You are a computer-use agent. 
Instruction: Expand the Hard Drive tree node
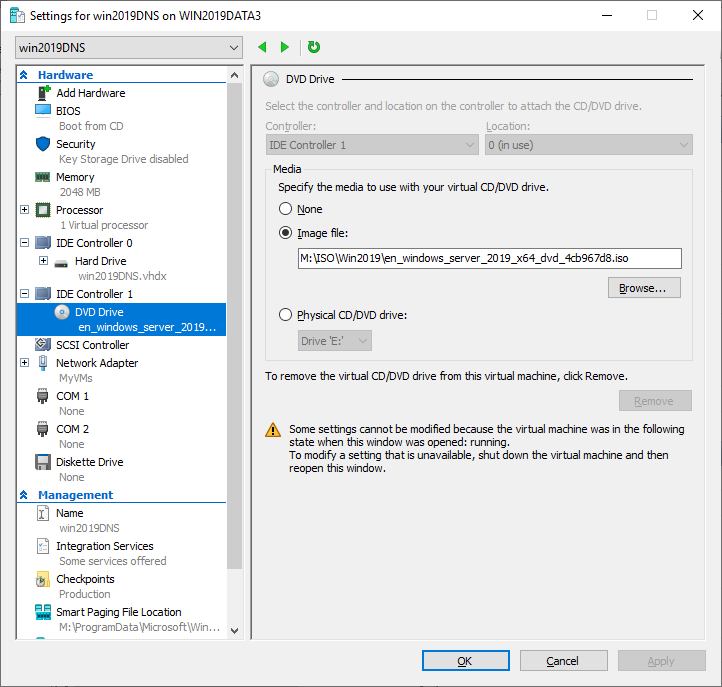(x=43, y=261)
